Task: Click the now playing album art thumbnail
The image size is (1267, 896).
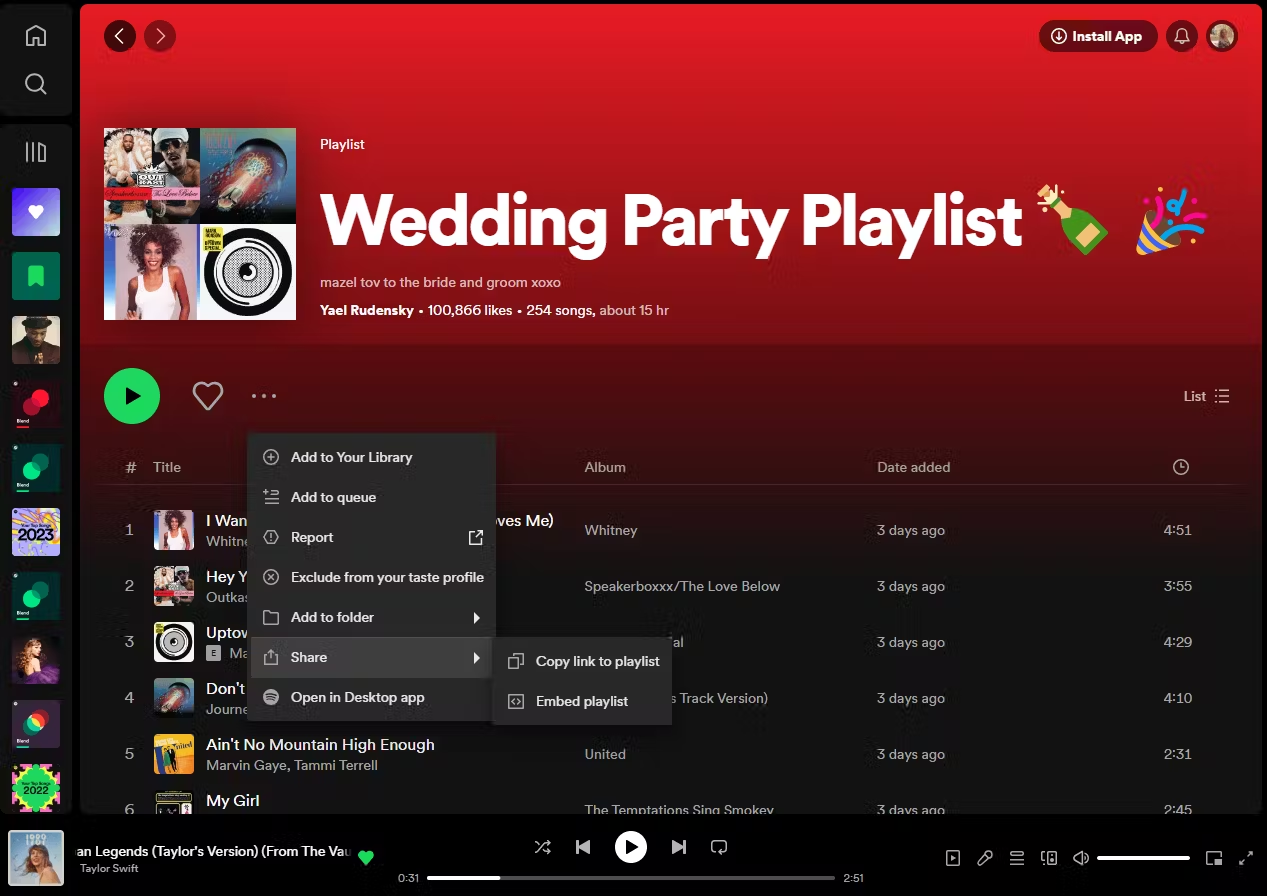Action: point(36,858)
